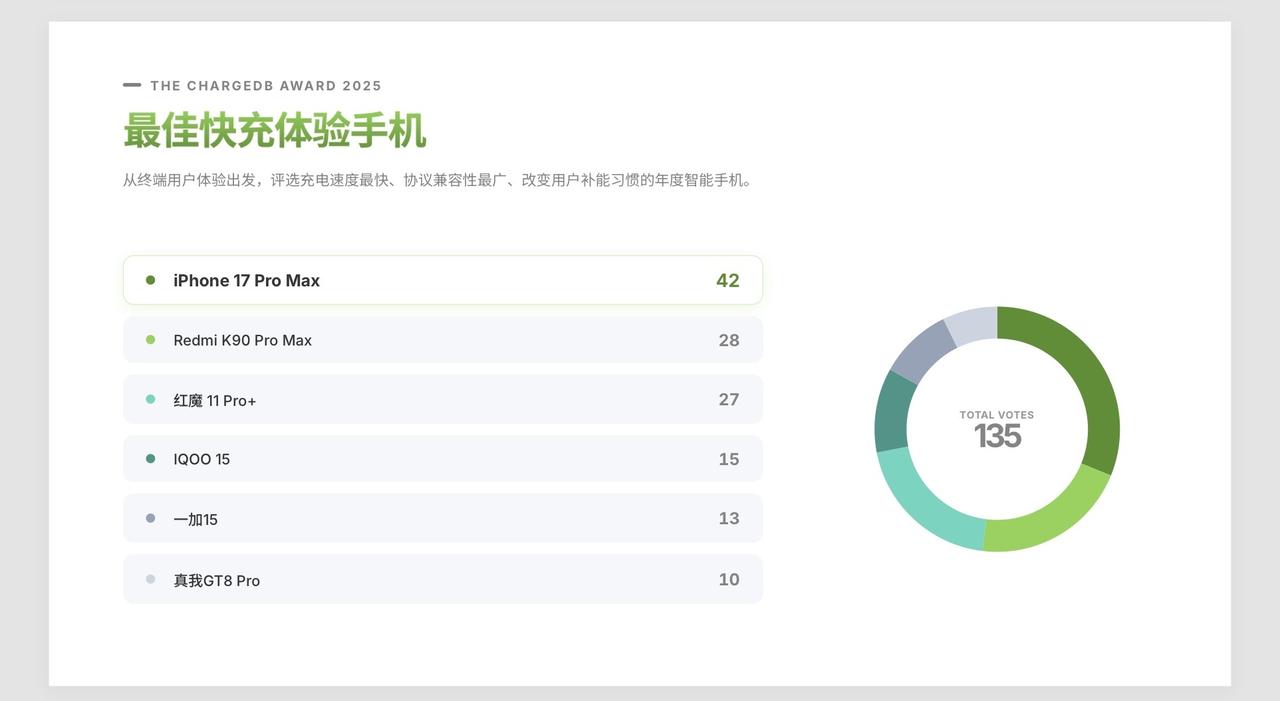Image resolution: width=1280 pixels, height=701 pixels.
Task: Select the 红魔 11 Pro+ row
Action: 443,399
